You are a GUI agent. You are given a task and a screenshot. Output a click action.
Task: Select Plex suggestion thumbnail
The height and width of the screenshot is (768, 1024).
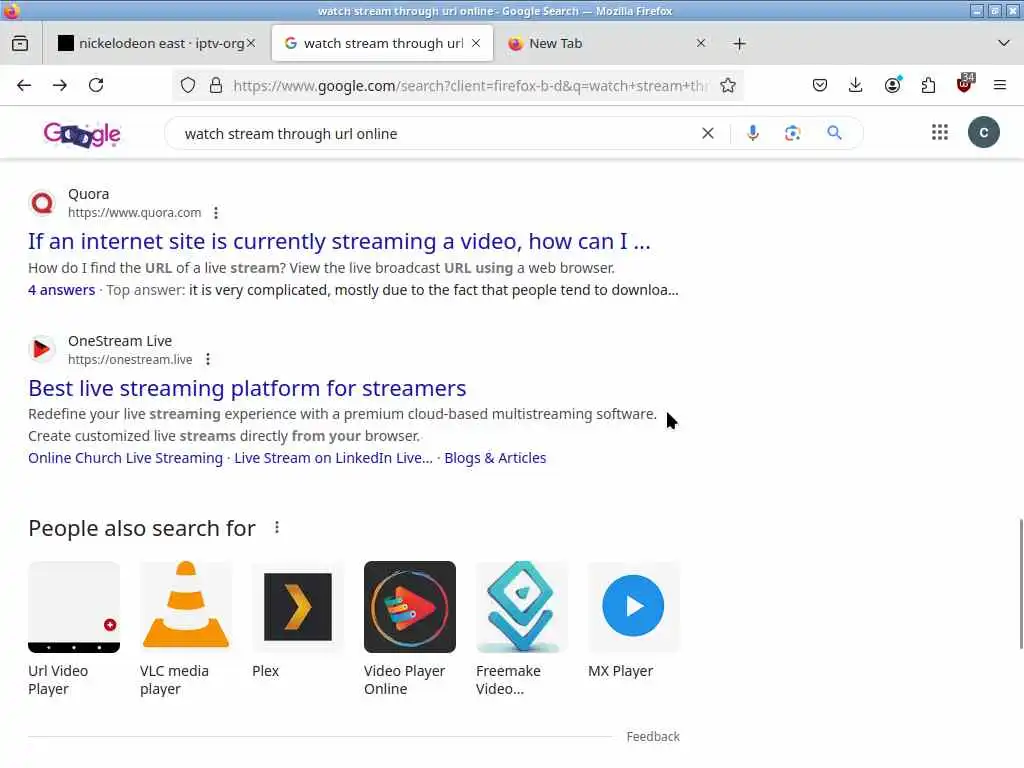tap(298, 607)
